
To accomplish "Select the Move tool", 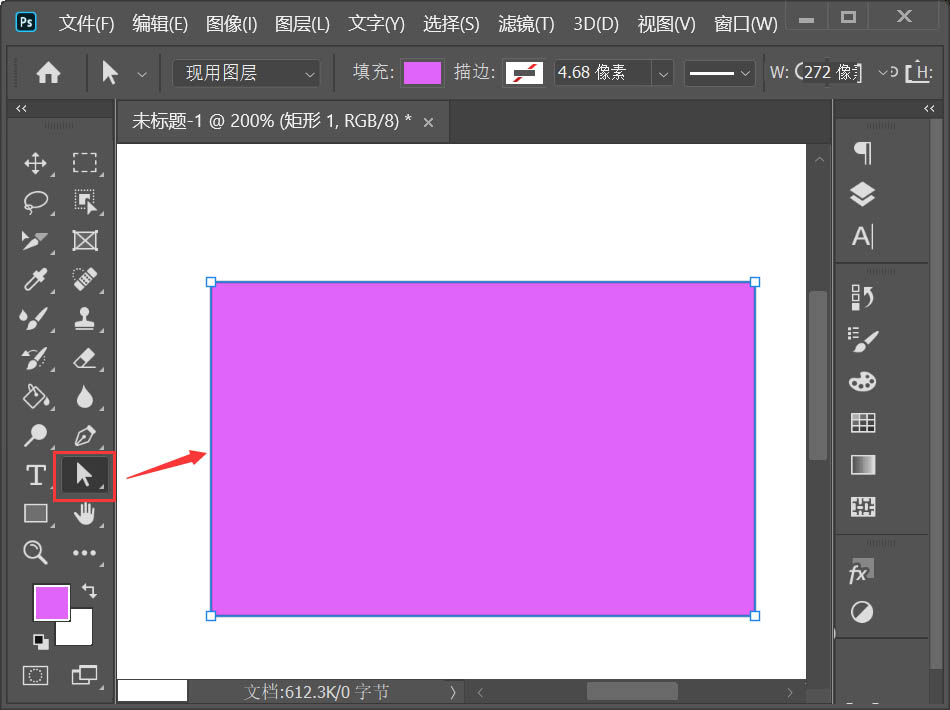I will point(35,163).
